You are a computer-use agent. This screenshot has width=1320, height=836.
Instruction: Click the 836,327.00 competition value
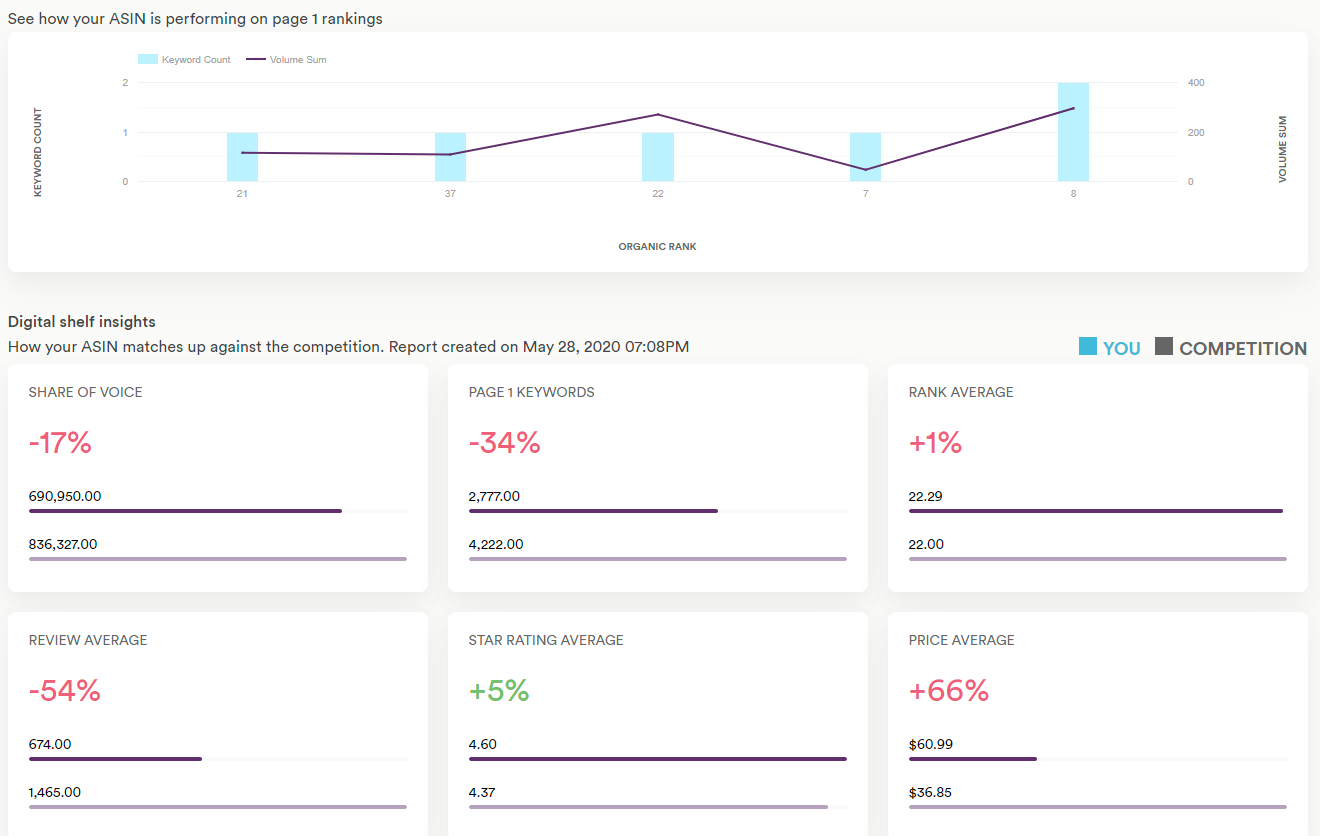(65, 545)
